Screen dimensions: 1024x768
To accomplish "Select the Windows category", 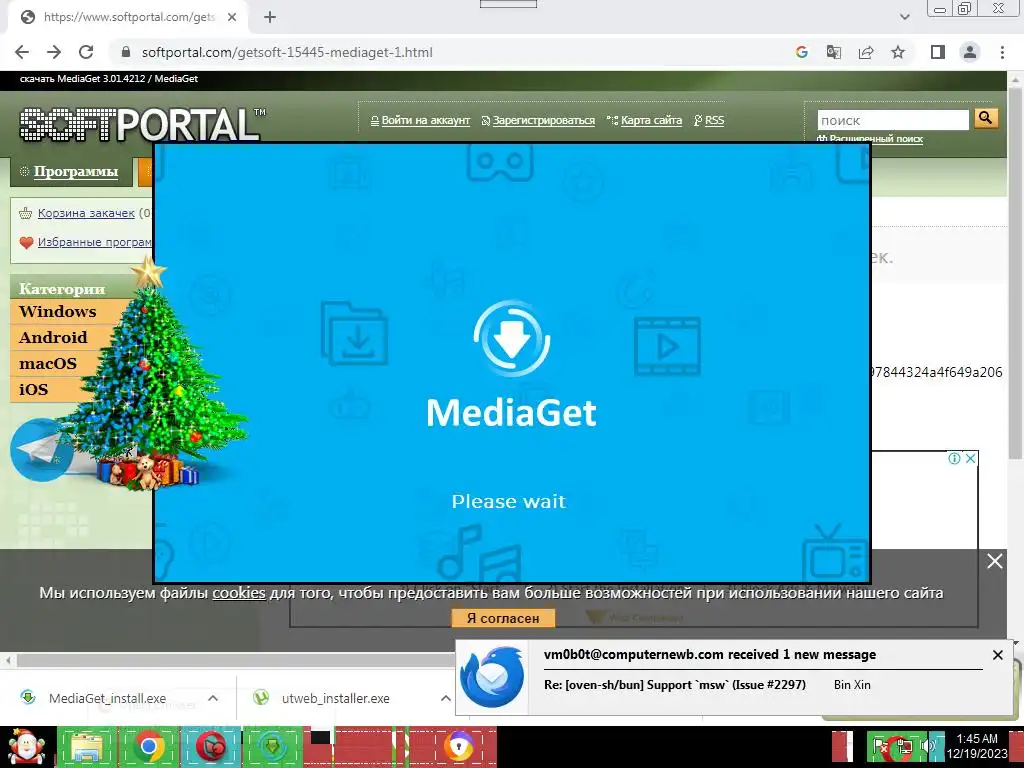I will tap(57, 312).
